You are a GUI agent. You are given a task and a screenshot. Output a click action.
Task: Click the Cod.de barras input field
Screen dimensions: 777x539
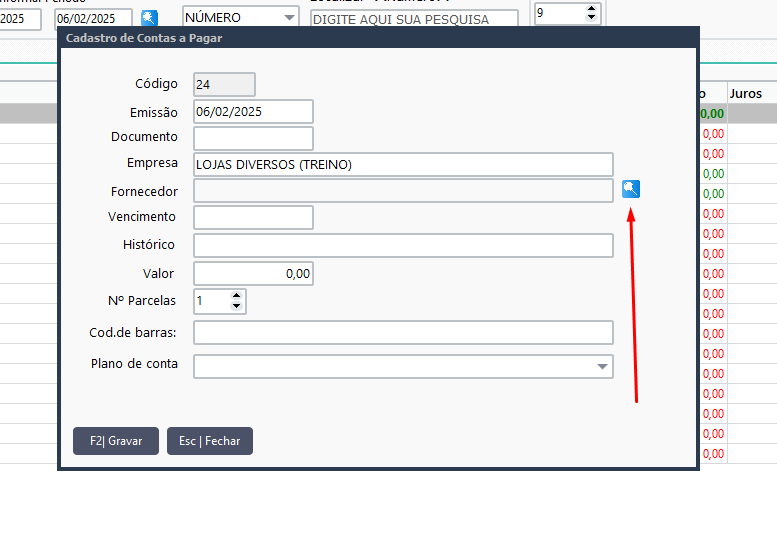(403, 332)
